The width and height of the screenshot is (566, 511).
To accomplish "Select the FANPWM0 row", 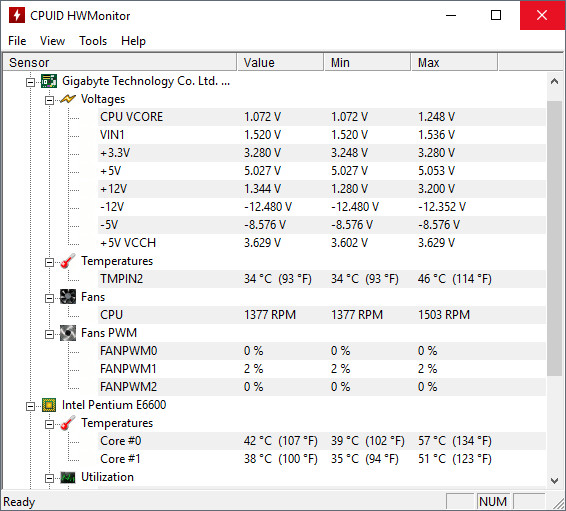I will tap(322, 351).
